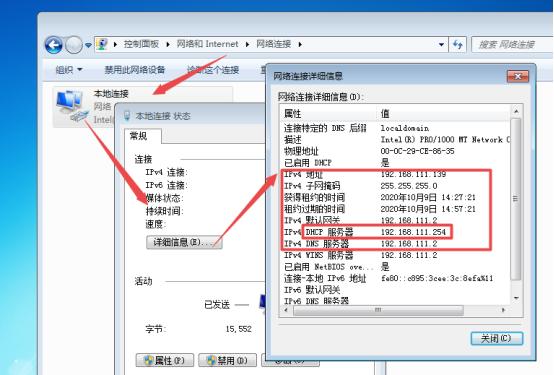Select the 连接-本地 IPv6 地址 row

tap(395, 279)
